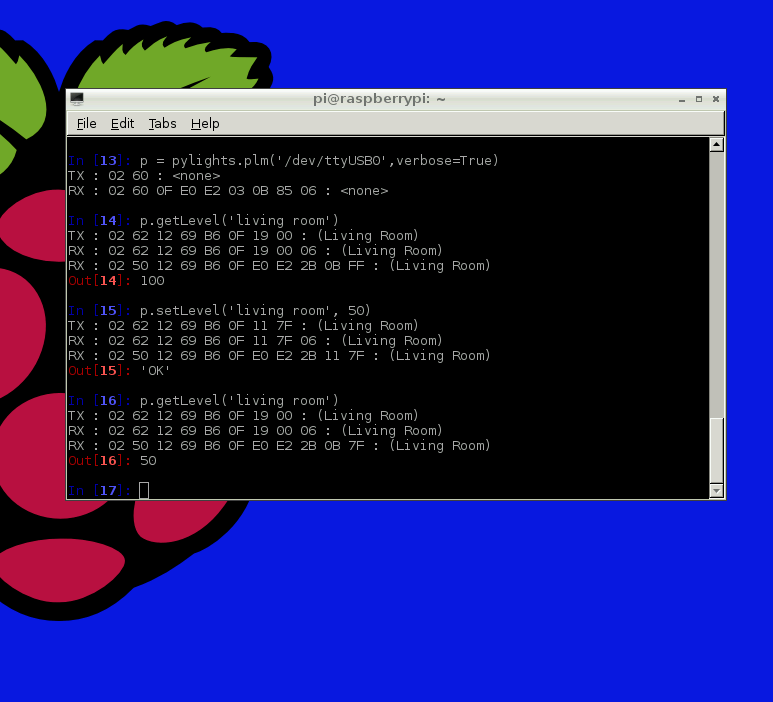Open the Tabs menu
Viewport: 773px width, 702px height.
pyautogui.click(x=162, y=123)
